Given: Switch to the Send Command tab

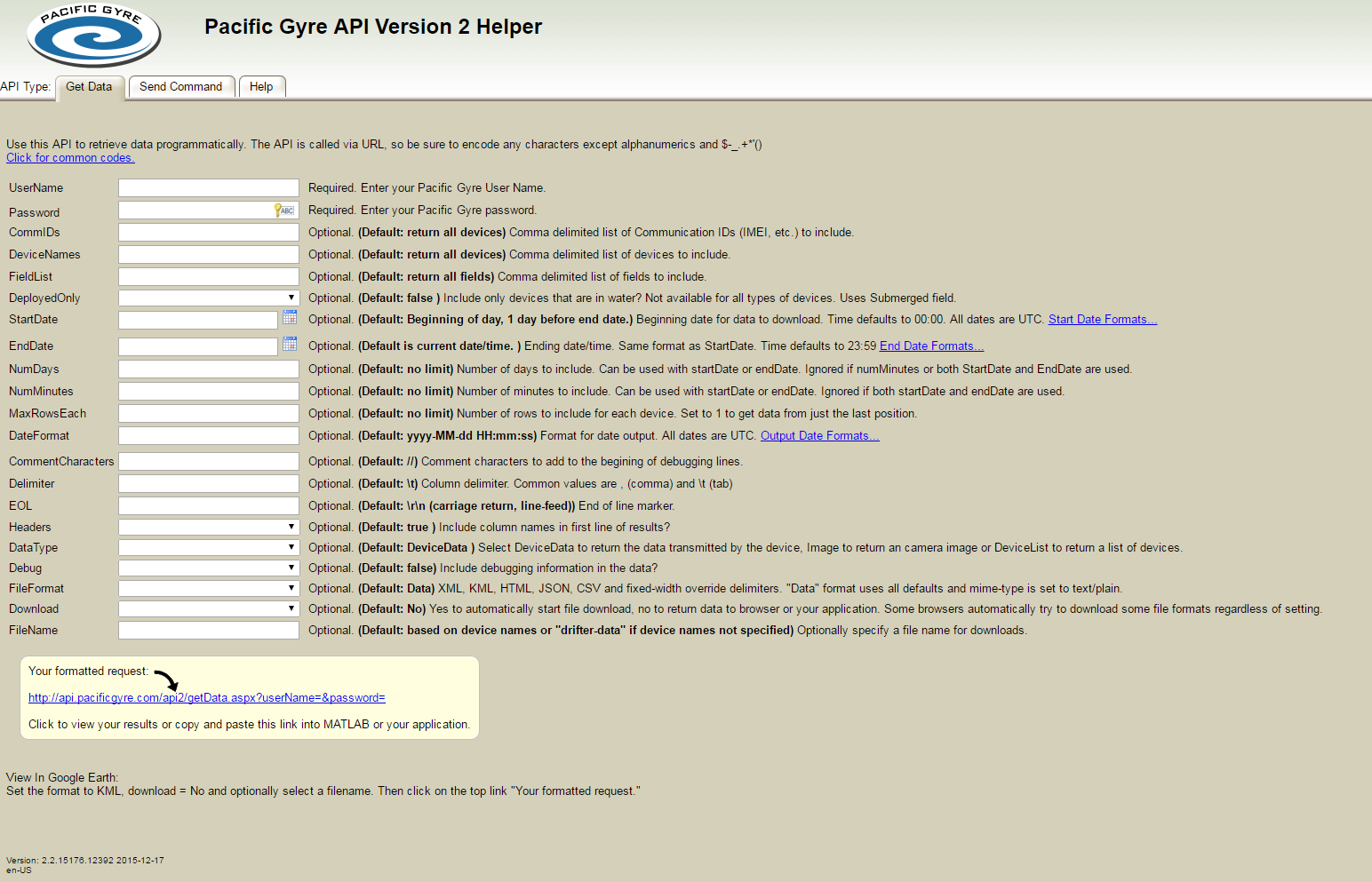Looking at the screenshot, I should 181,87.
